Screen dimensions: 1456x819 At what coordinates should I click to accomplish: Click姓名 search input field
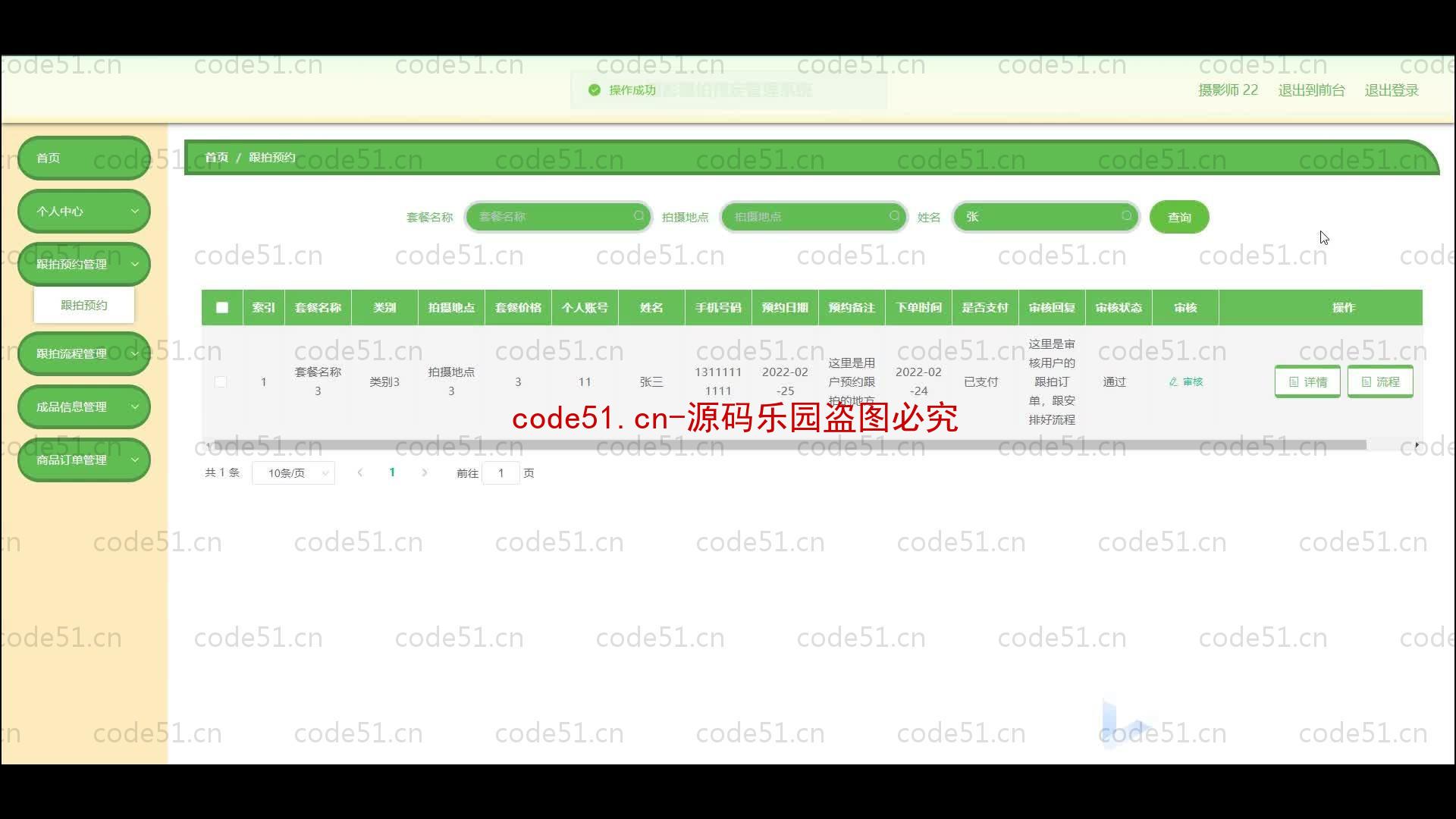(1044, 217)
